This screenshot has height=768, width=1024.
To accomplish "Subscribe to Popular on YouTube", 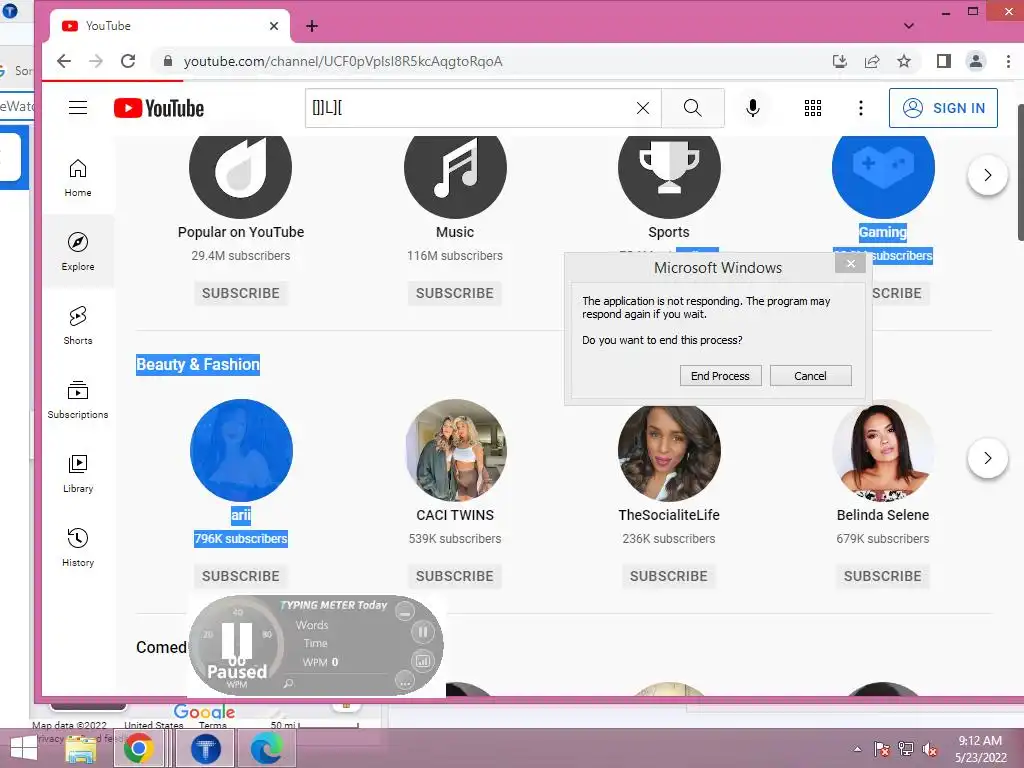I will pyautogui.click(x=240, y=293).
